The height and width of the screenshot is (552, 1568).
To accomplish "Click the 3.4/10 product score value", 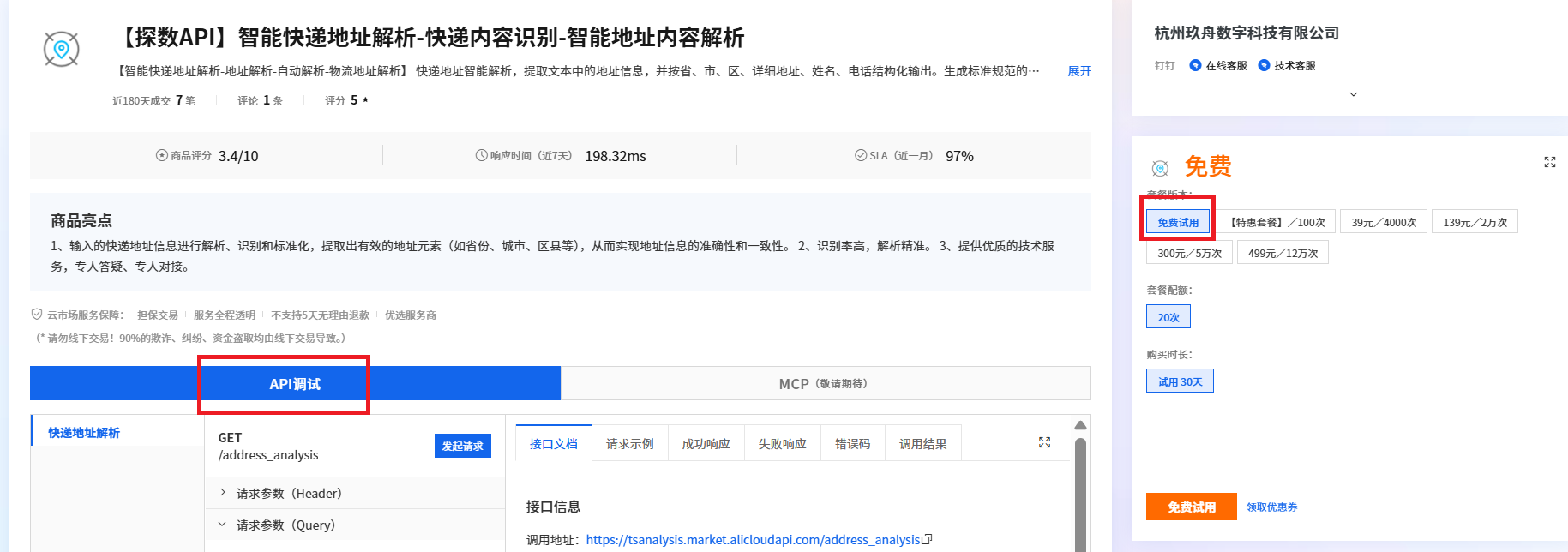I will 238,156.
